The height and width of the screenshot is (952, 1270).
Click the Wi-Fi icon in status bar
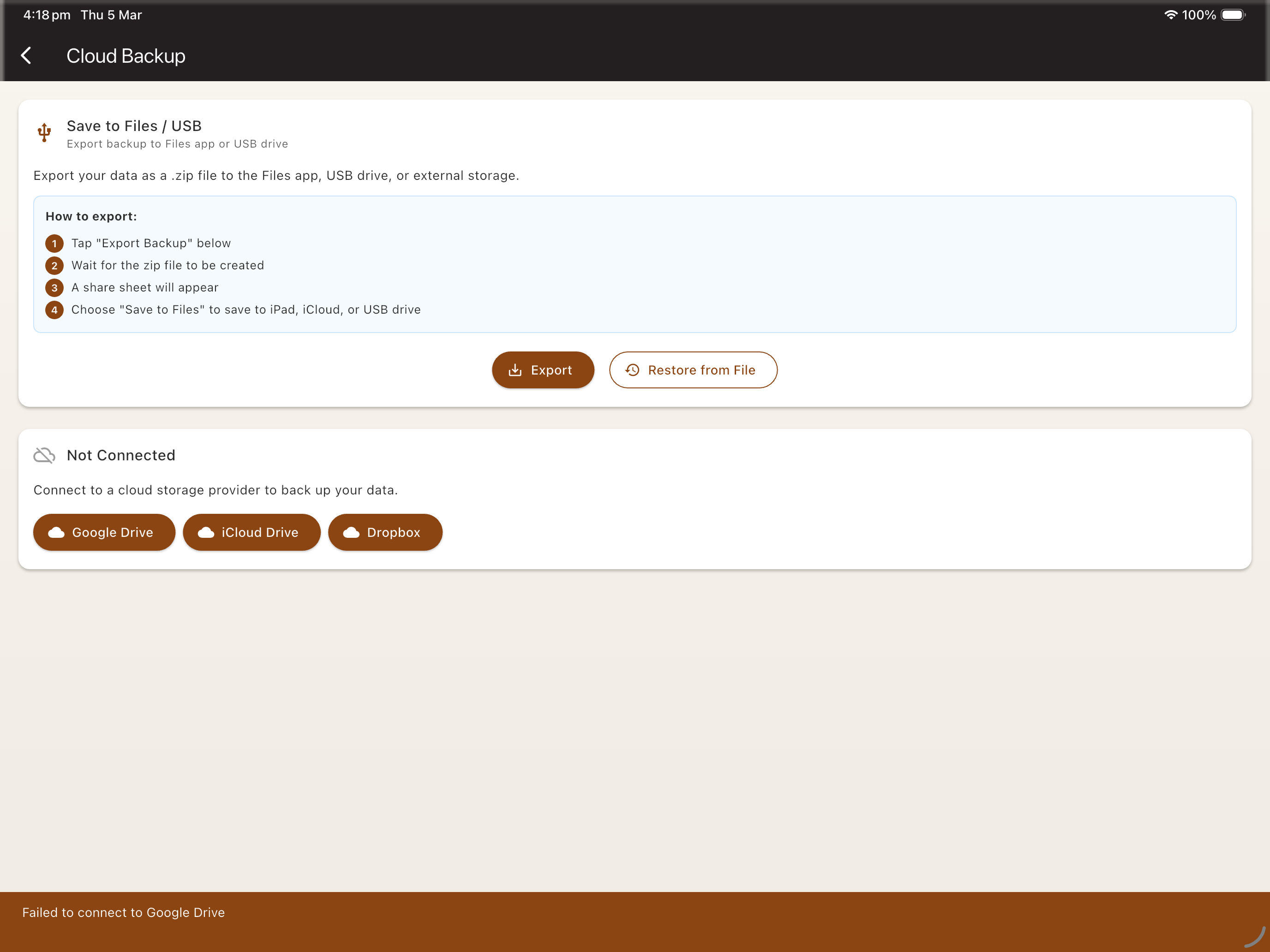(x=1171, y=15)
